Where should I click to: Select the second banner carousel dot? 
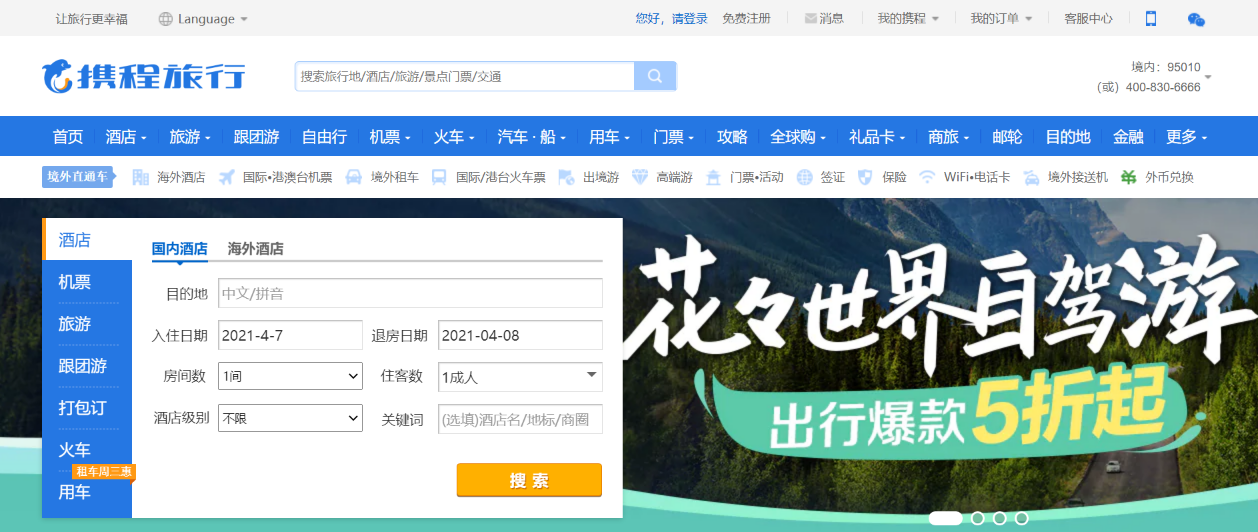pyautogui.click(x=978, y=518)
